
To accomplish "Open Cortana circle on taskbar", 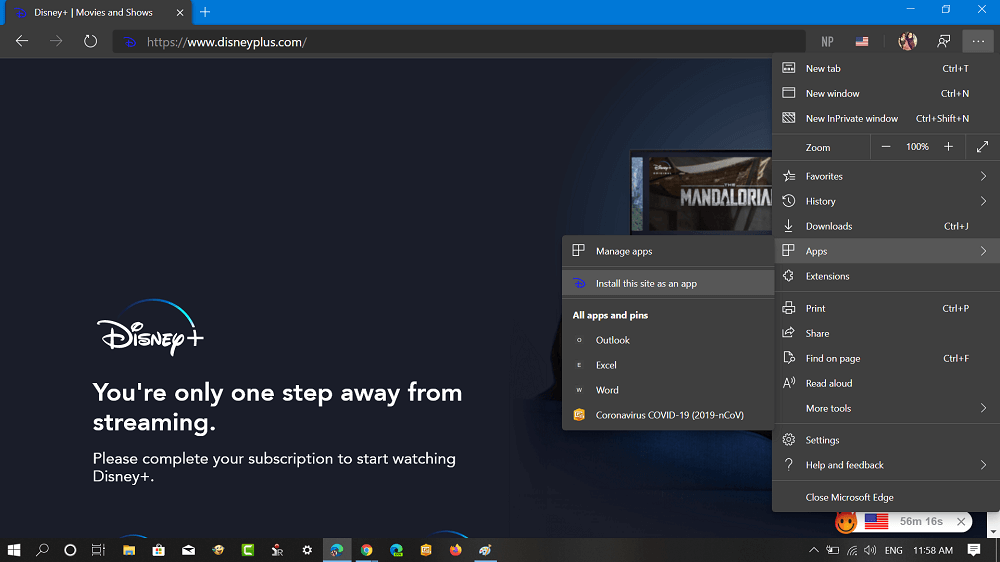I will 70,550.
